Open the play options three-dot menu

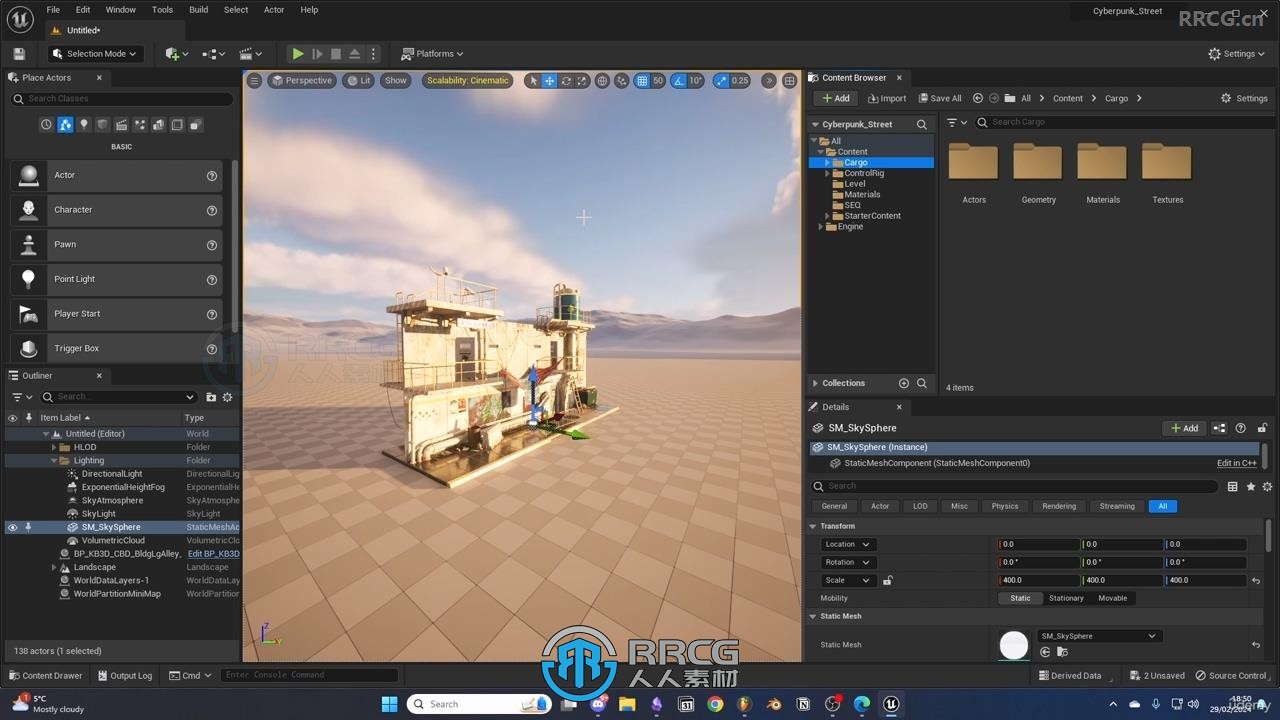(x=373, y=54)
